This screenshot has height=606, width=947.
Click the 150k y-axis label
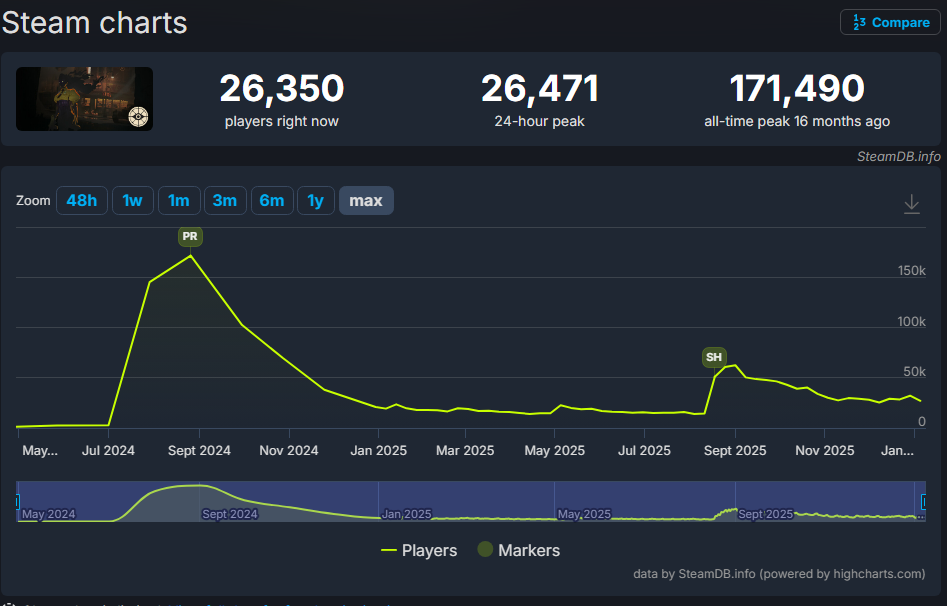click(911, 271)
